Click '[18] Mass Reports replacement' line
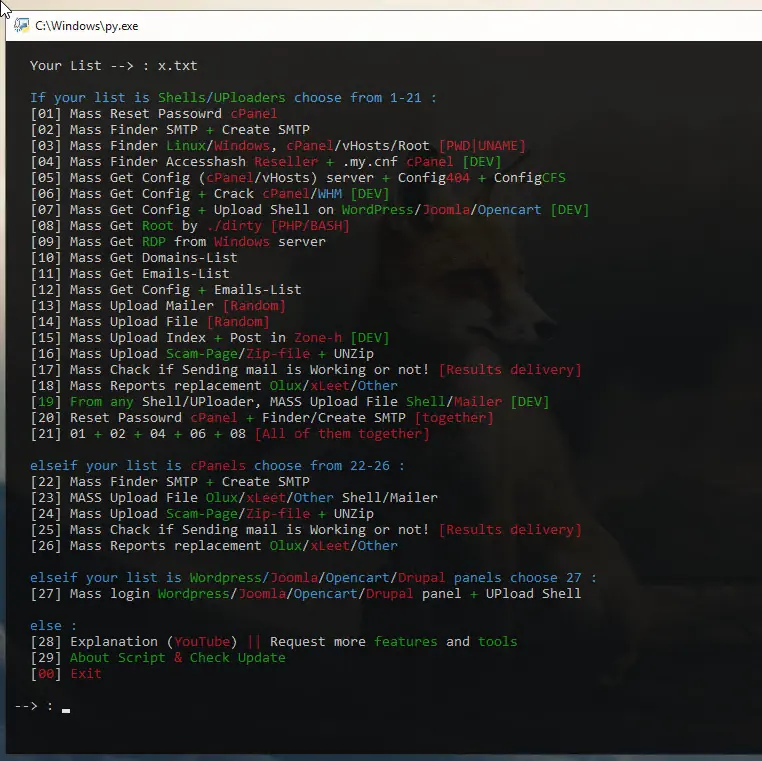The width and height of the screenshot is (762, 761). tap(214, 386)
